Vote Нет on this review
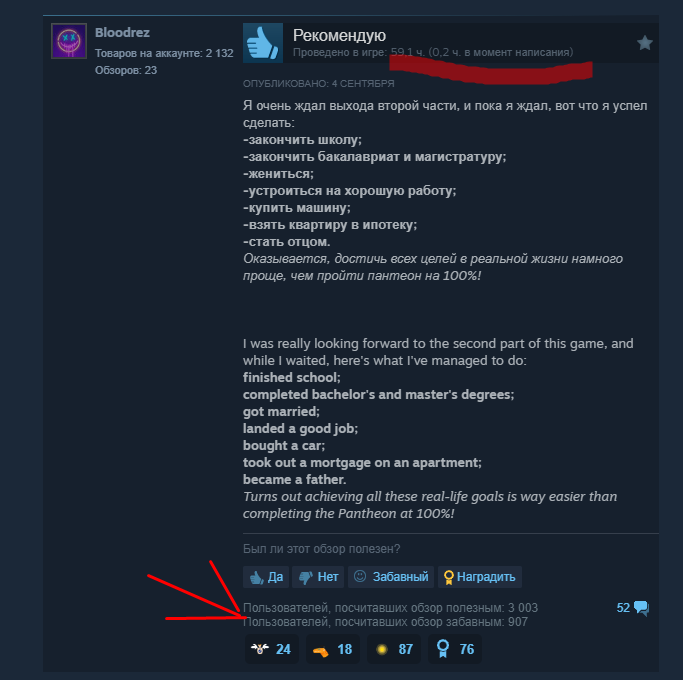Screen dimensions: 683x680 318,577
